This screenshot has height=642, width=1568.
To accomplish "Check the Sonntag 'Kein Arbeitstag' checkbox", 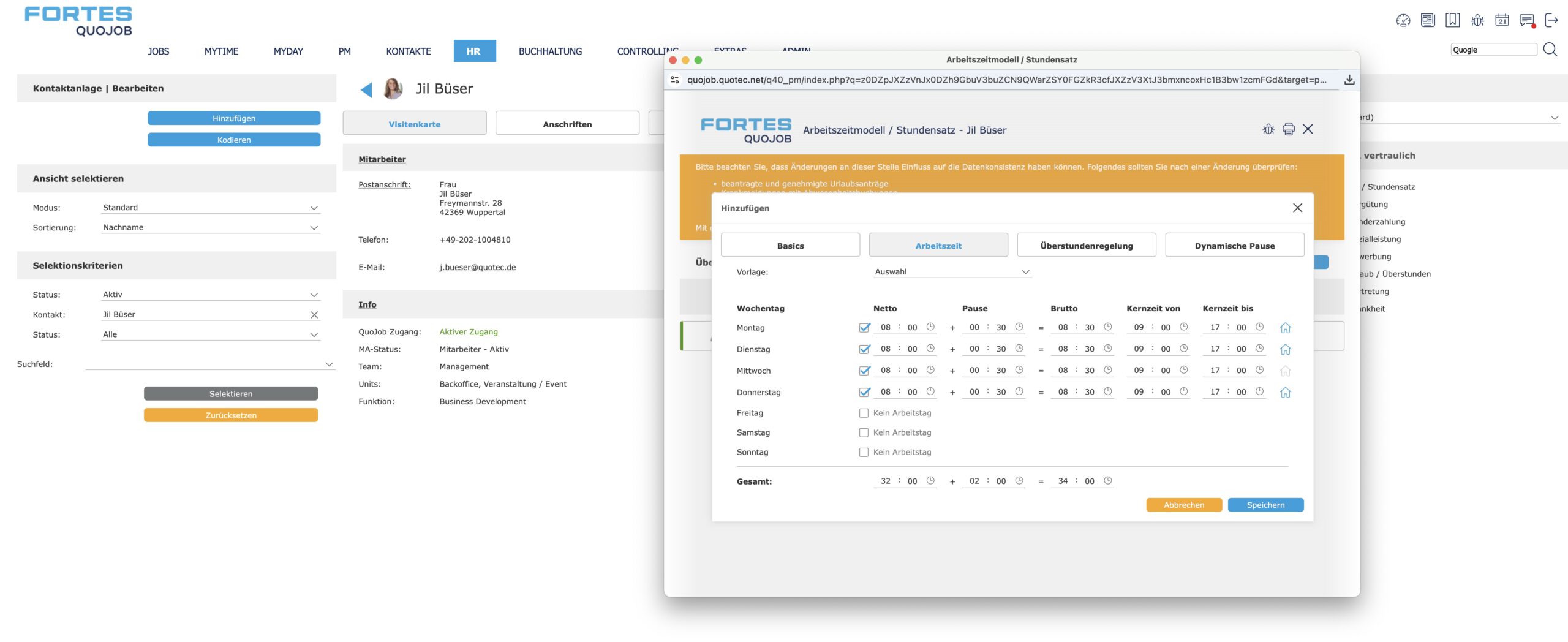I will [864, 452].
